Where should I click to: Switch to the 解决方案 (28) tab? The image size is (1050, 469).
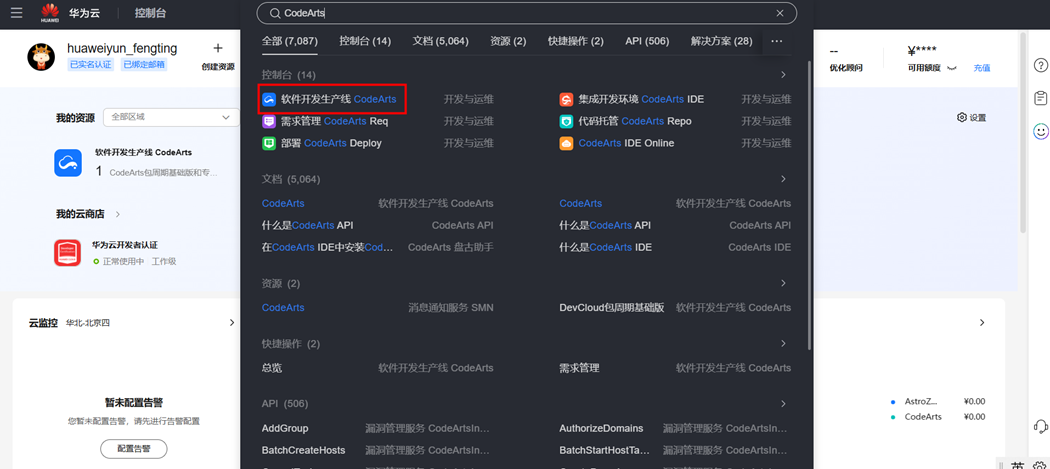coord(722,41)
